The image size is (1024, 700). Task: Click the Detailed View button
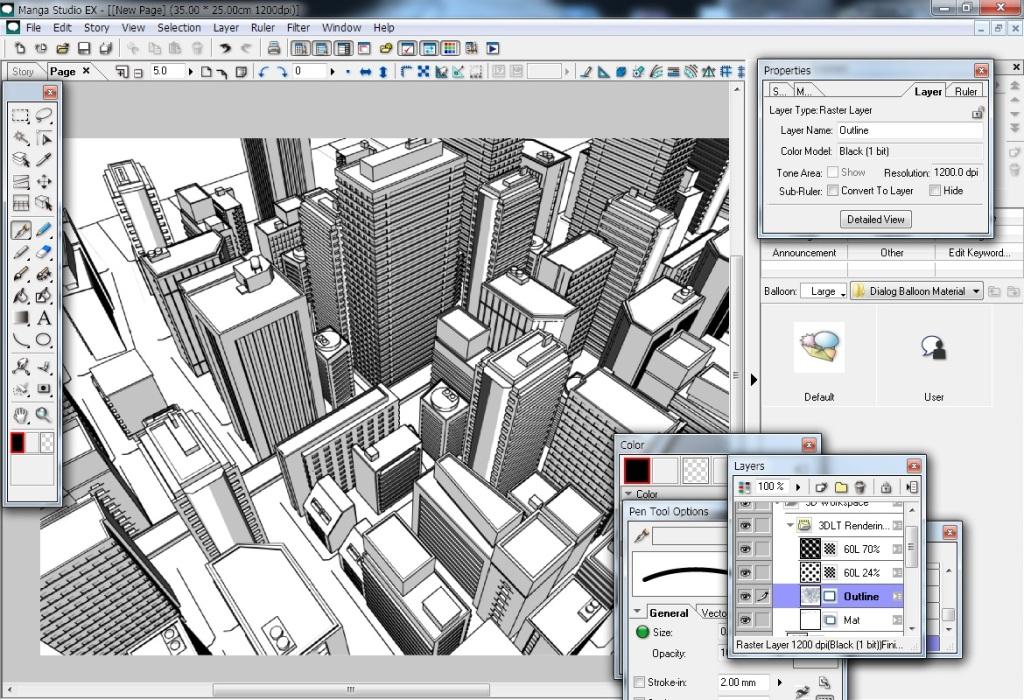click(876, 219)
